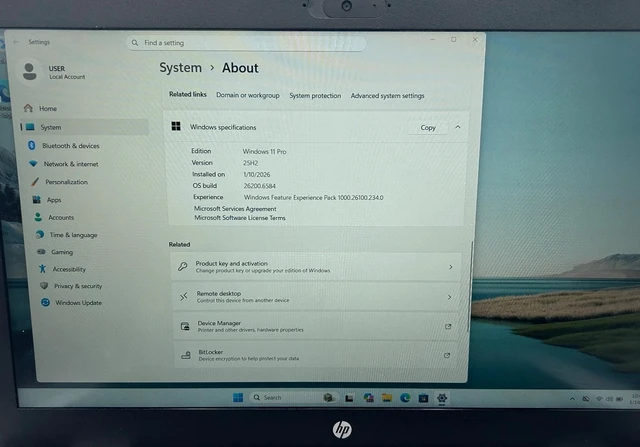Select System in the sidebar
The image size is (640, 447).
[x=84, y=127]
